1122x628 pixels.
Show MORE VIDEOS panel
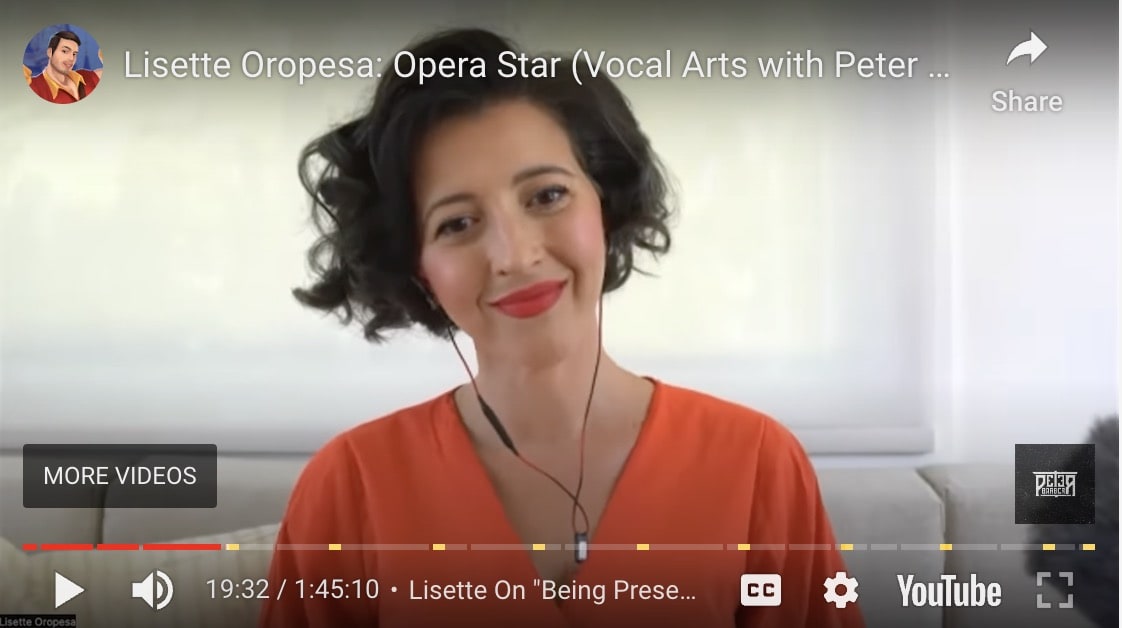(119, 476)
